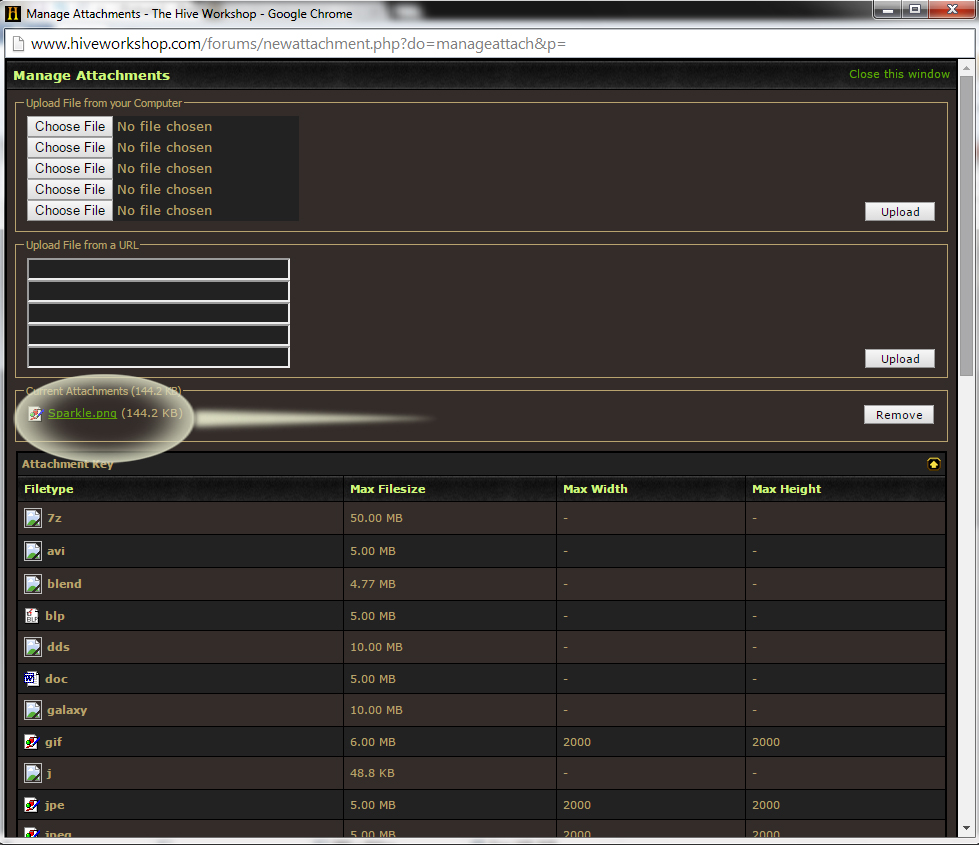
Task: Click the scrollbar down arrow
Action: [x=967, y=828]
